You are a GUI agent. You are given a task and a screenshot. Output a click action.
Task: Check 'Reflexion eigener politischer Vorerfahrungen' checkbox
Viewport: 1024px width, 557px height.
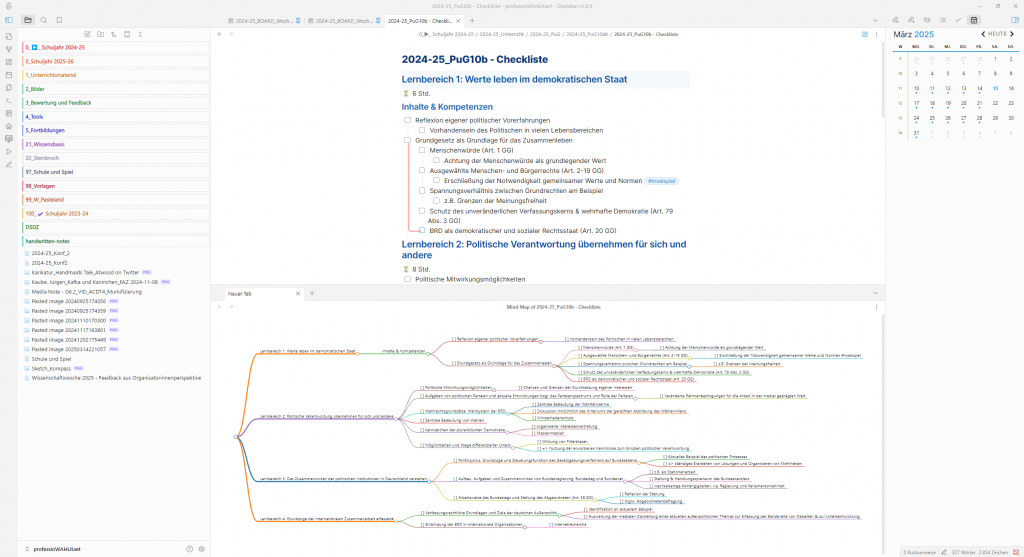408,120
